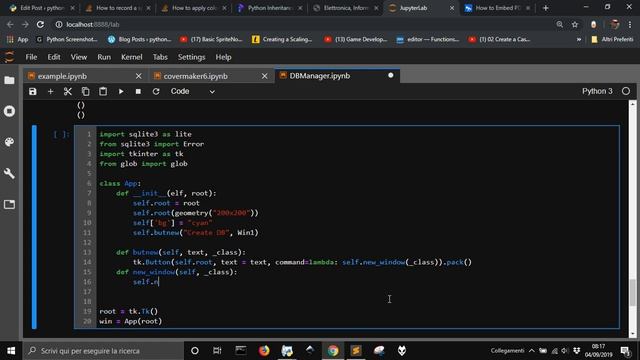
Task: Show running terminals and kernels panel
Action: 9,111
